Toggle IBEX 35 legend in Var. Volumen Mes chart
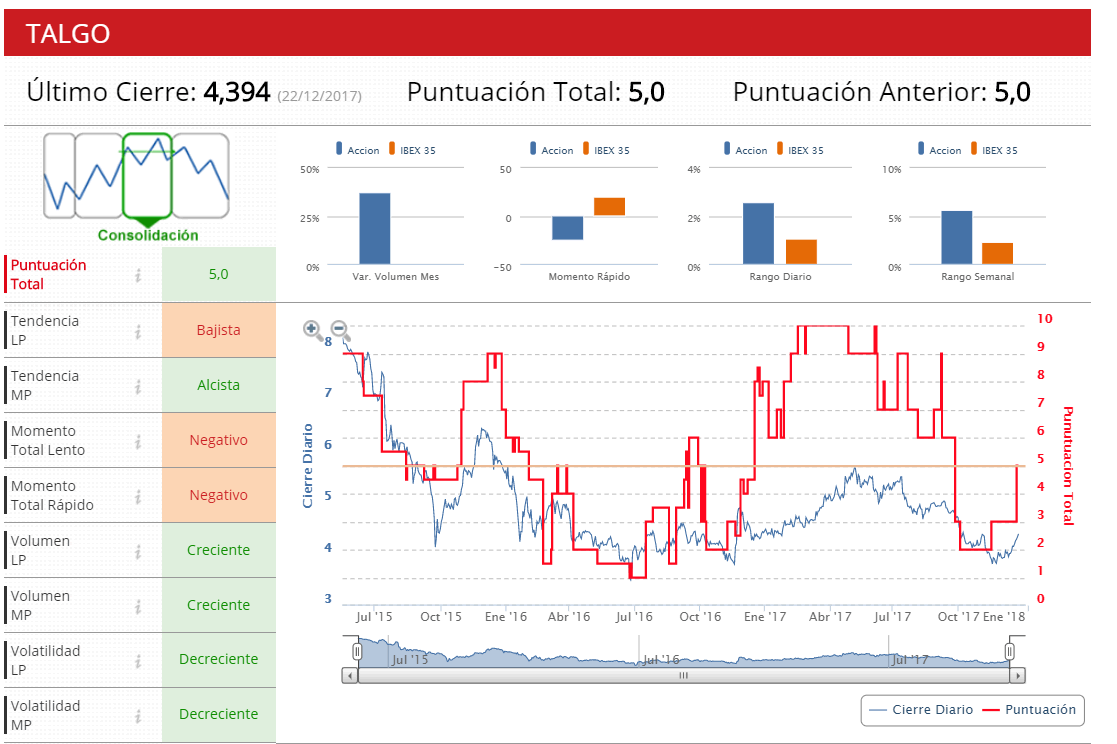The image size is (1117, 744). (x=412, y=150)
